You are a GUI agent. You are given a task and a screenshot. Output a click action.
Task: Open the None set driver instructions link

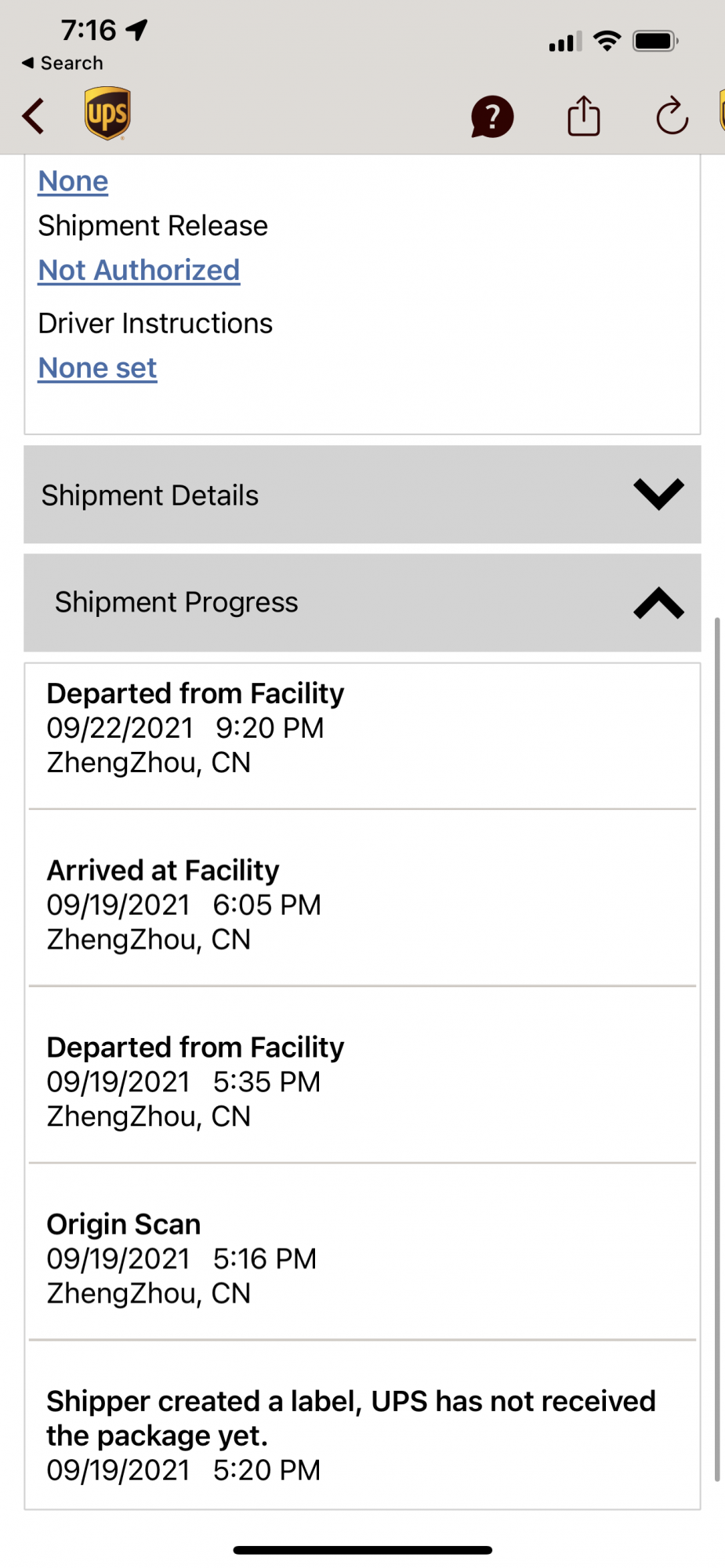coord(97,368)
